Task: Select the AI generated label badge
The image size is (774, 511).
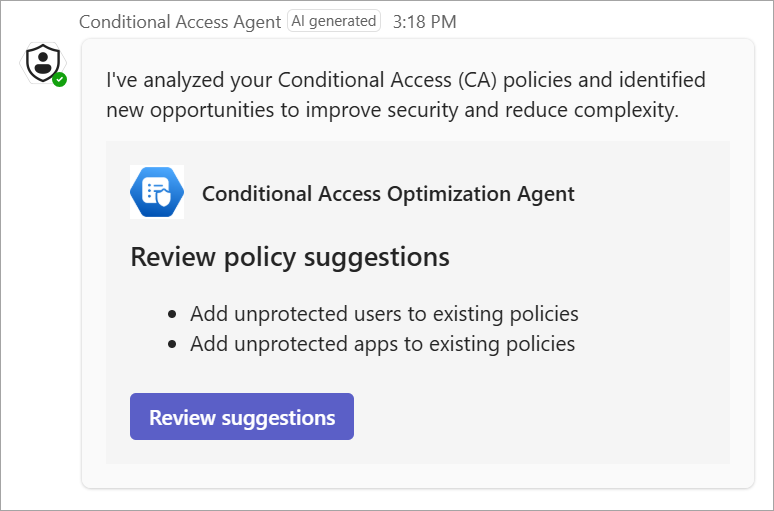Action: pyautogui.click(x=334, y=21)
